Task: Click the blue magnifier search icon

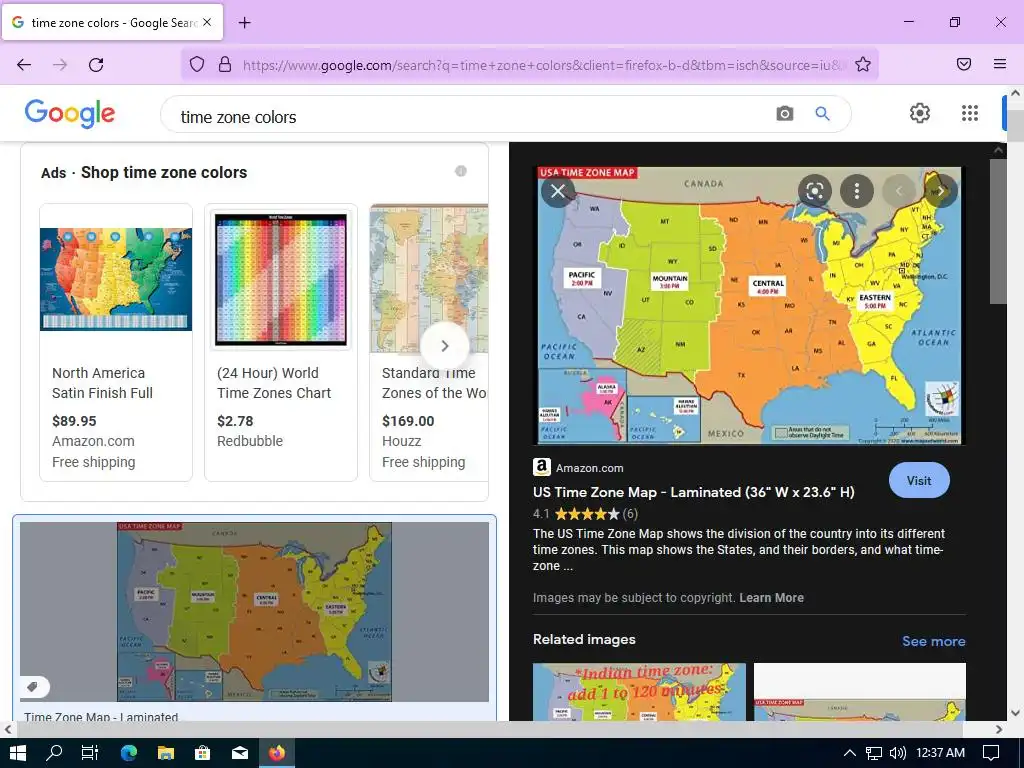Action: [823, 114]
